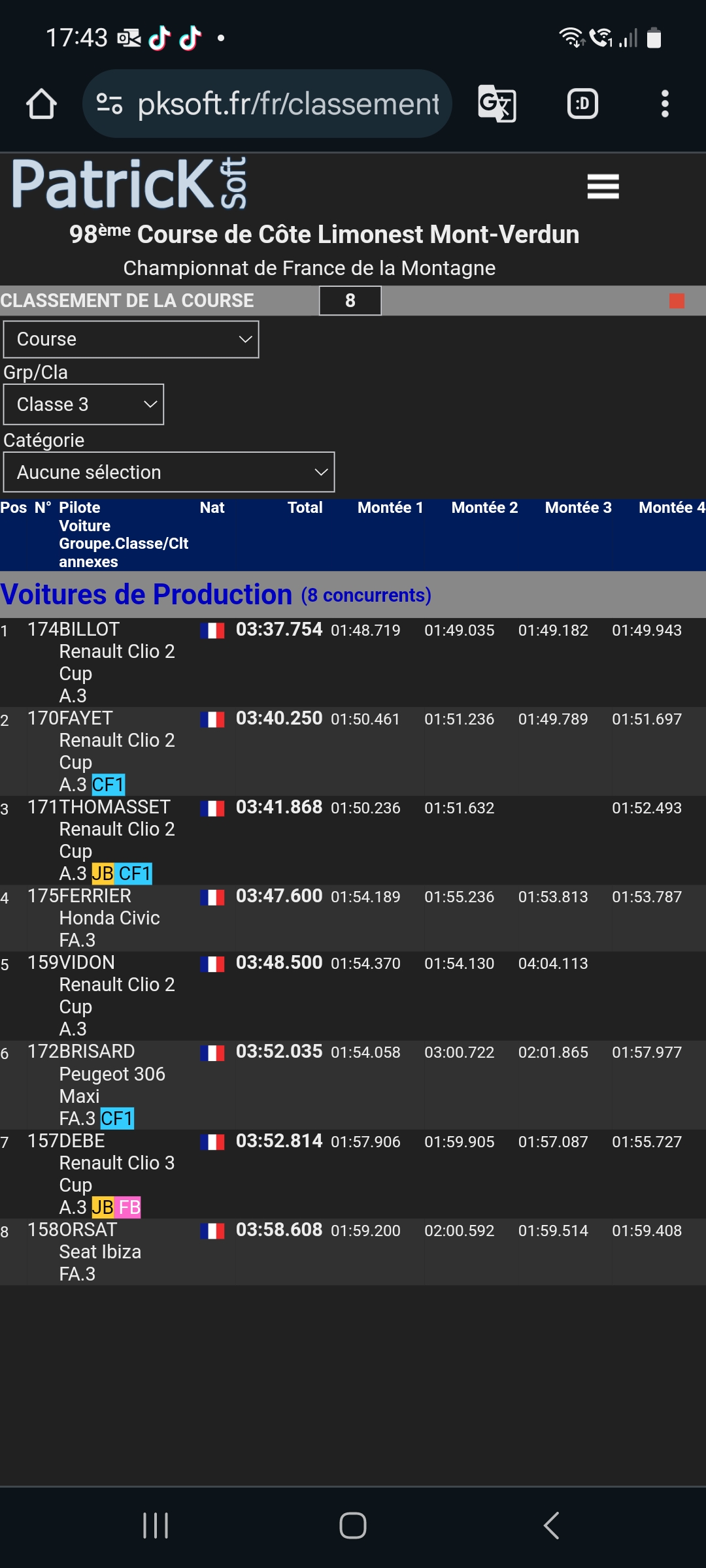Tap Android home navigation button
Viewport: 706px width, 1568px height.
pyautogui.click(x=353, y=1526)
